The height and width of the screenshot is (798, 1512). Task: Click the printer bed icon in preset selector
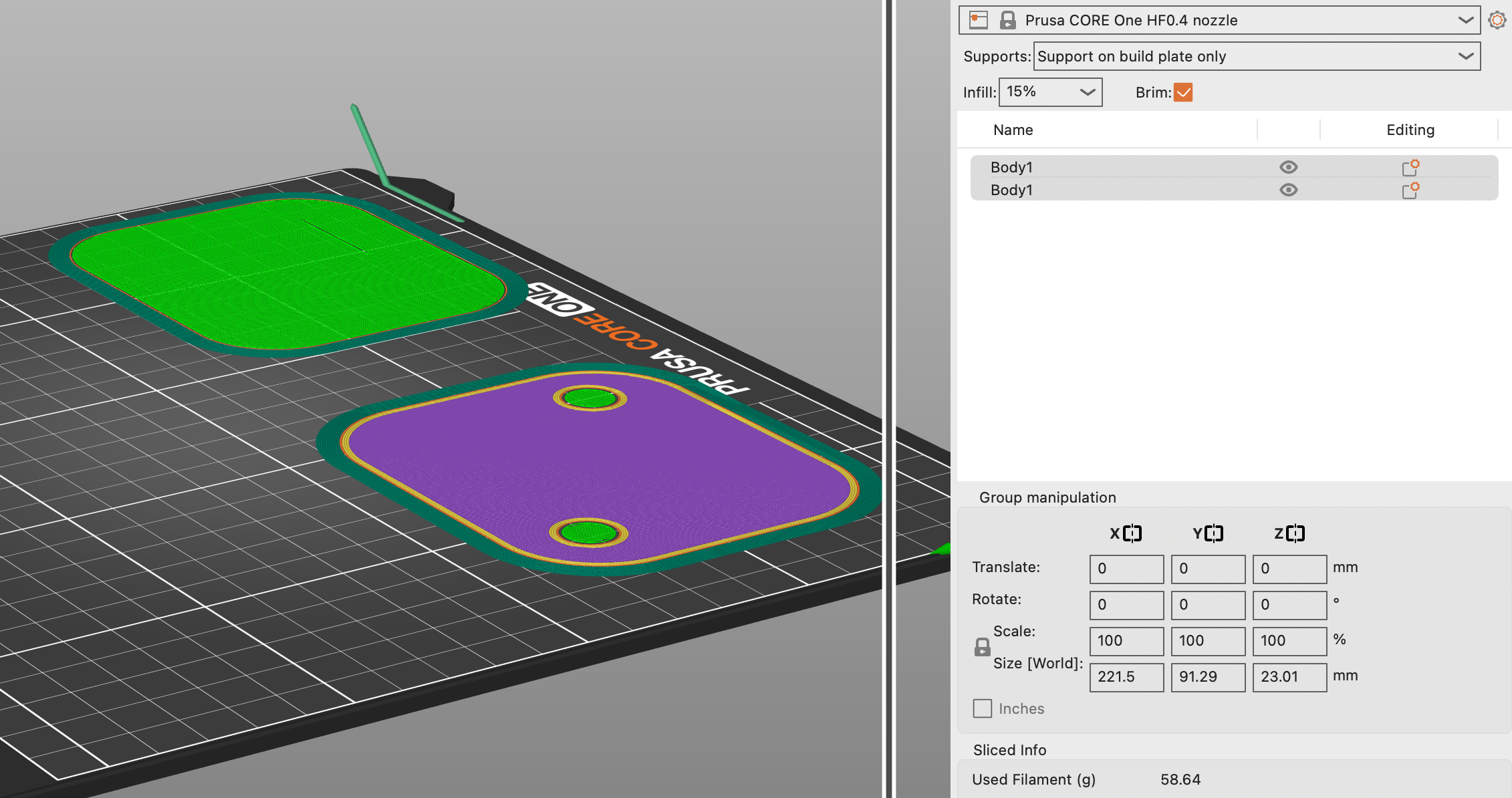tap(979, 20)
